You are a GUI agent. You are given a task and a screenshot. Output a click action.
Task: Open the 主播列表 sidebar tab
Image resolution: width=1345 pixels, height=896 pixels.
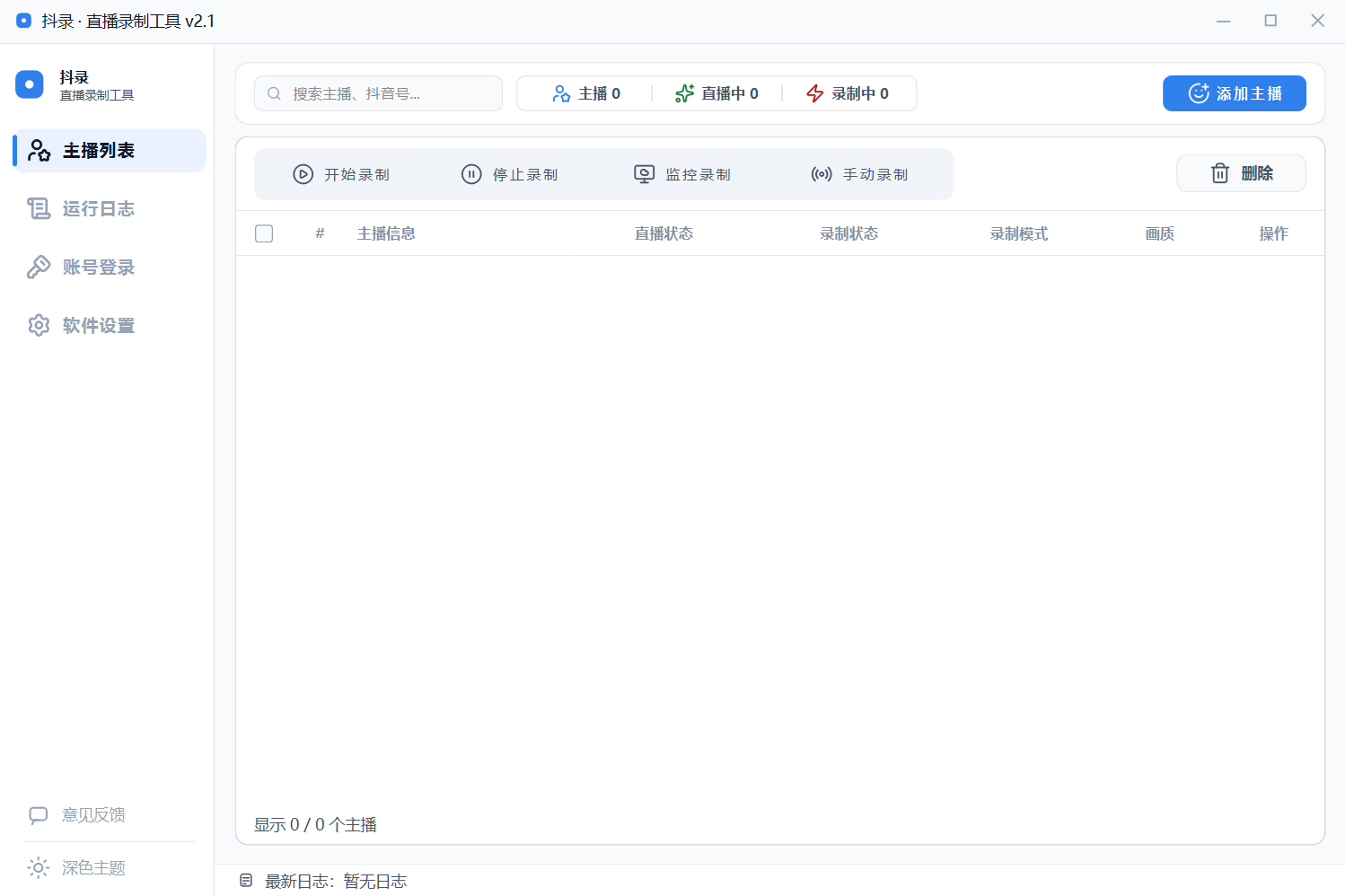(x=110, y=151)
